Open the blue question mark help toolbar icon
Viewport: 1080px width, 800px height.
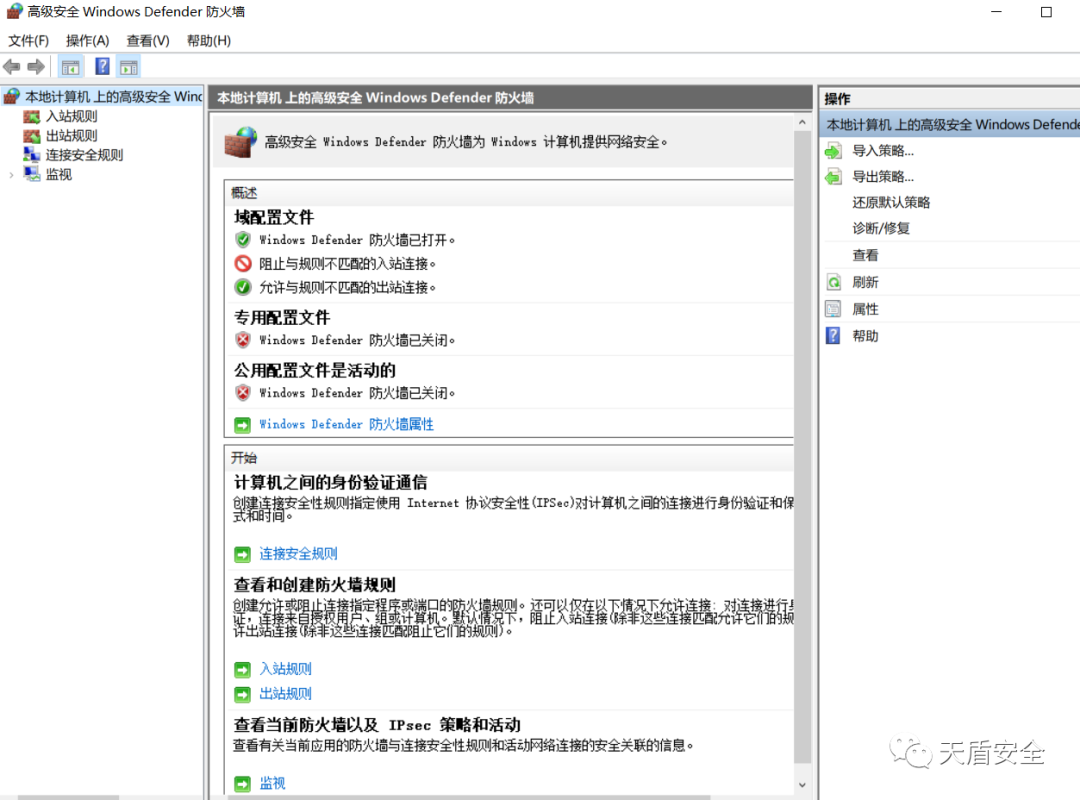pyautogui.click(x=102, y=67)
